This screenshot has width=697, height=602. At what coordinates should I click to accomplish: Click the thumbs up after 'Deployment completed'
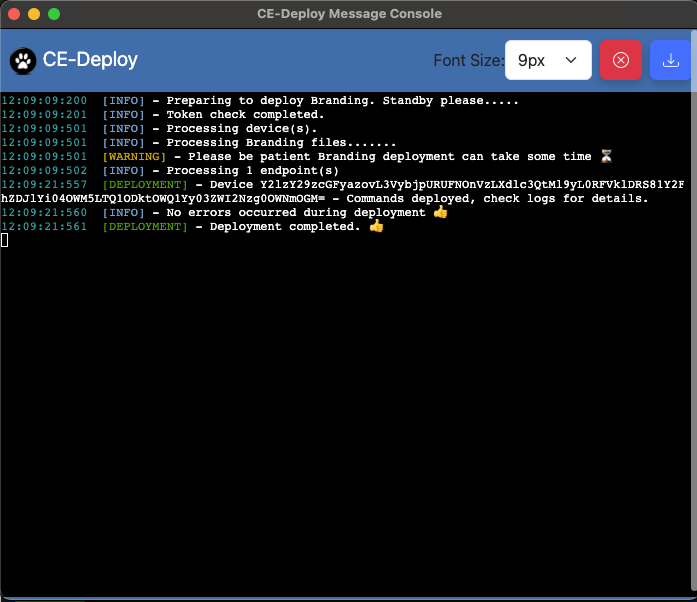pyautogui.click(x=376, y=227)
